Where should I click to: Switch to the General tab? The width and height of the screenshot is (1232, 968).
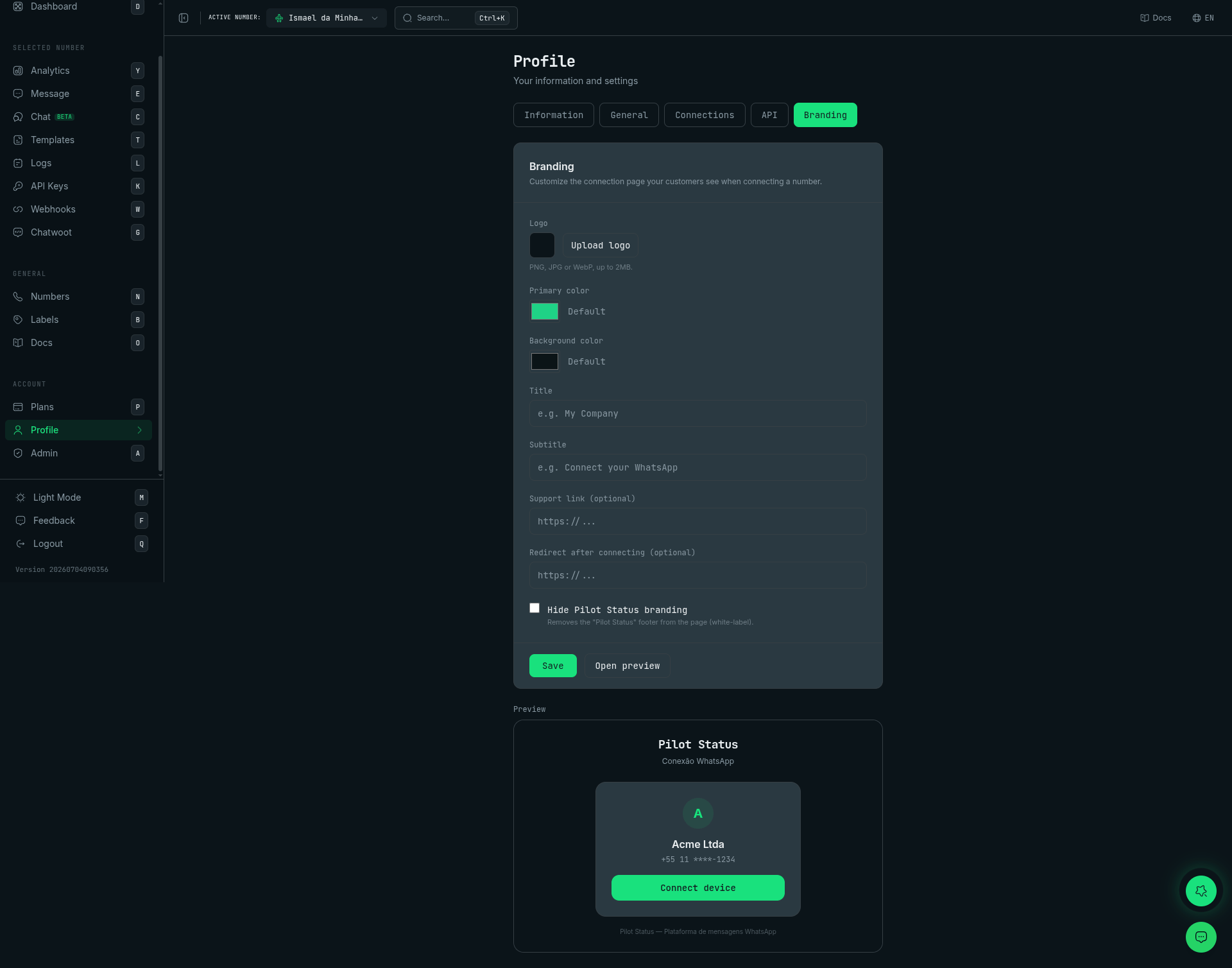click(x=629, y=115)
